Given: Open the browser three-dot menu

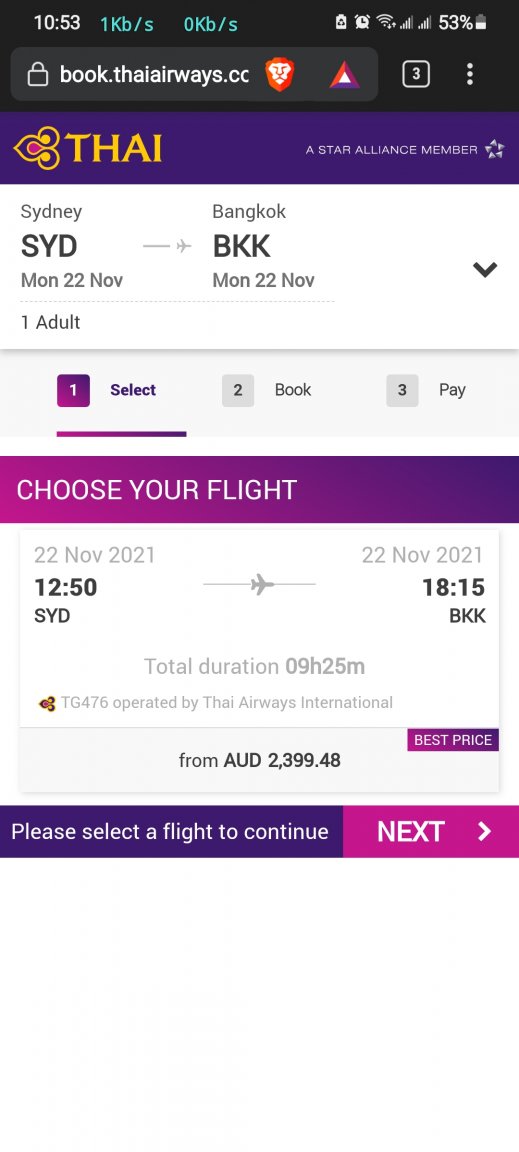Looking at the screenshot, I should (470, 74).
